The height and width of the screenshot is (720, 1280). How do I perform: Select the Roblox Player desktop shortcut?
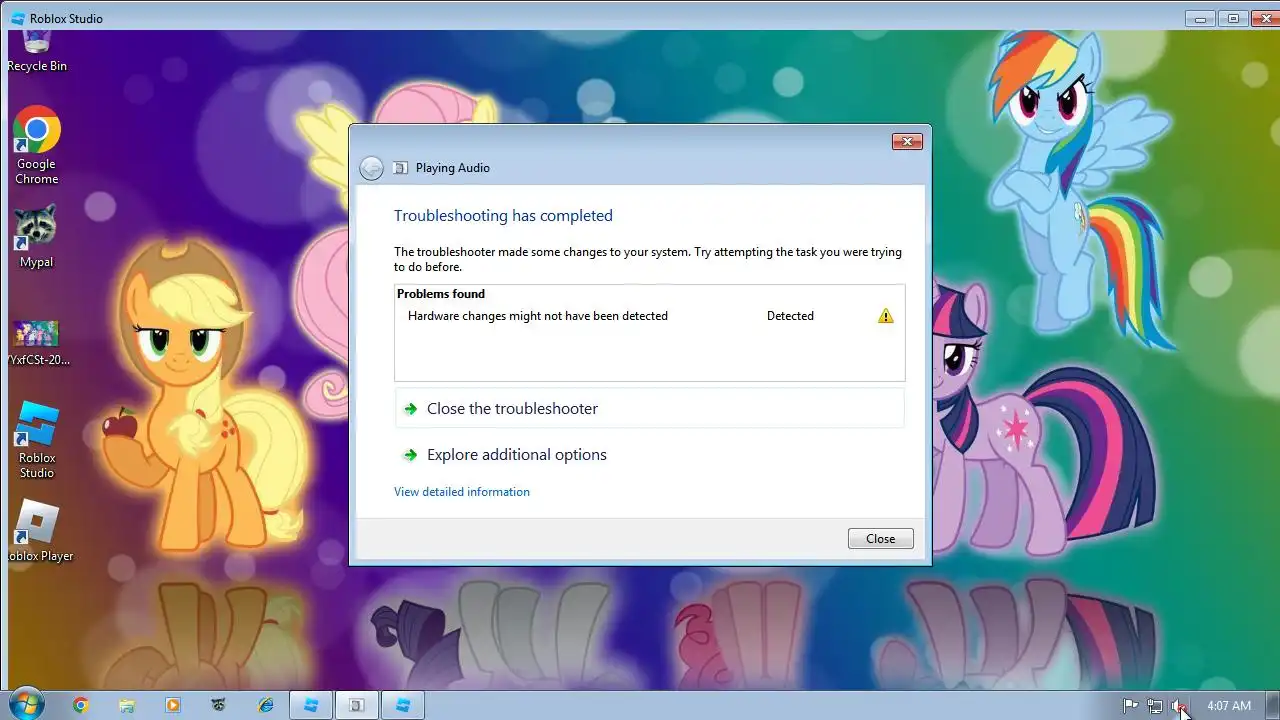click(37, 530)
